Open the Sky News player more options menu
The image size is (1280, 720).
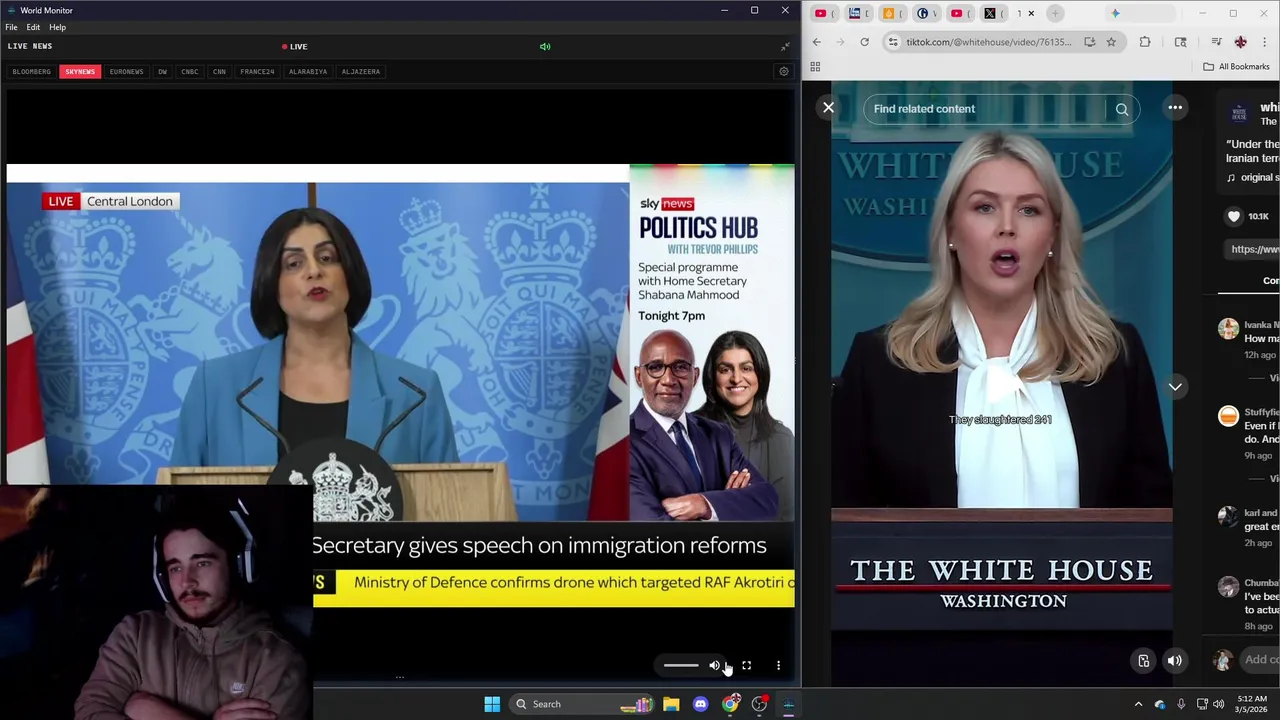(x=778, y=665)
